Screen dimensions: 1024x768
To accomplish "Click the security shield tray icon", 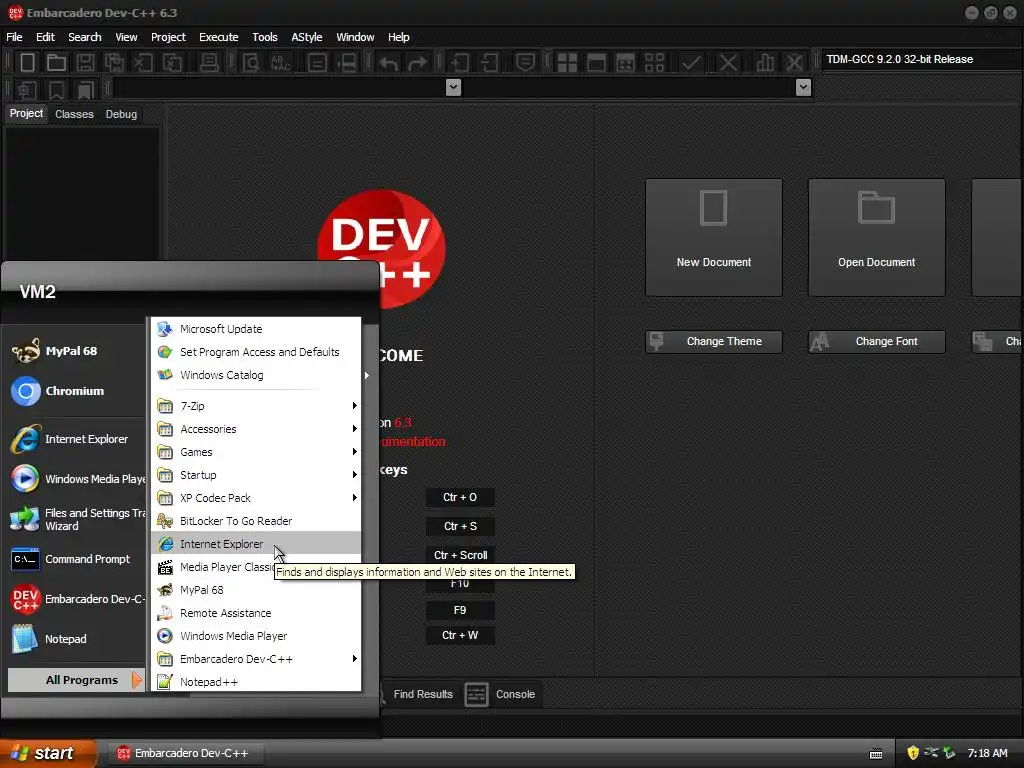I will coord(913,754).
